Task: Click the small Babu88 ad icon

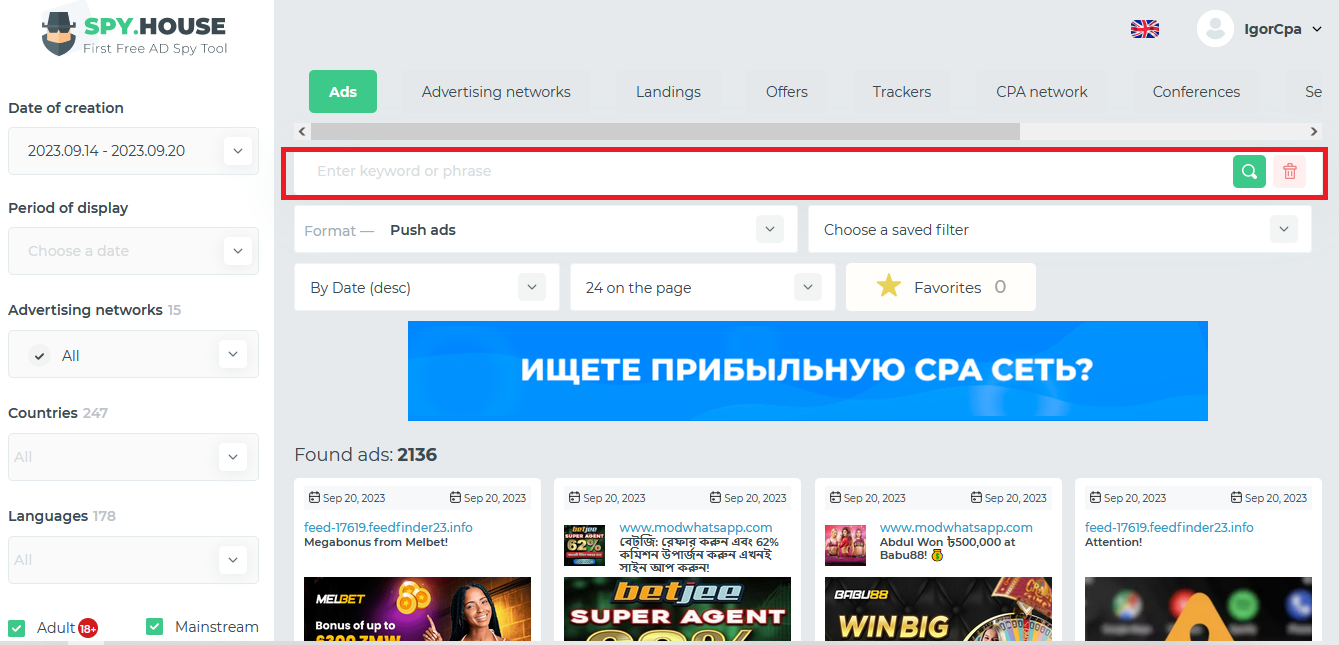Action: point(845,546)
